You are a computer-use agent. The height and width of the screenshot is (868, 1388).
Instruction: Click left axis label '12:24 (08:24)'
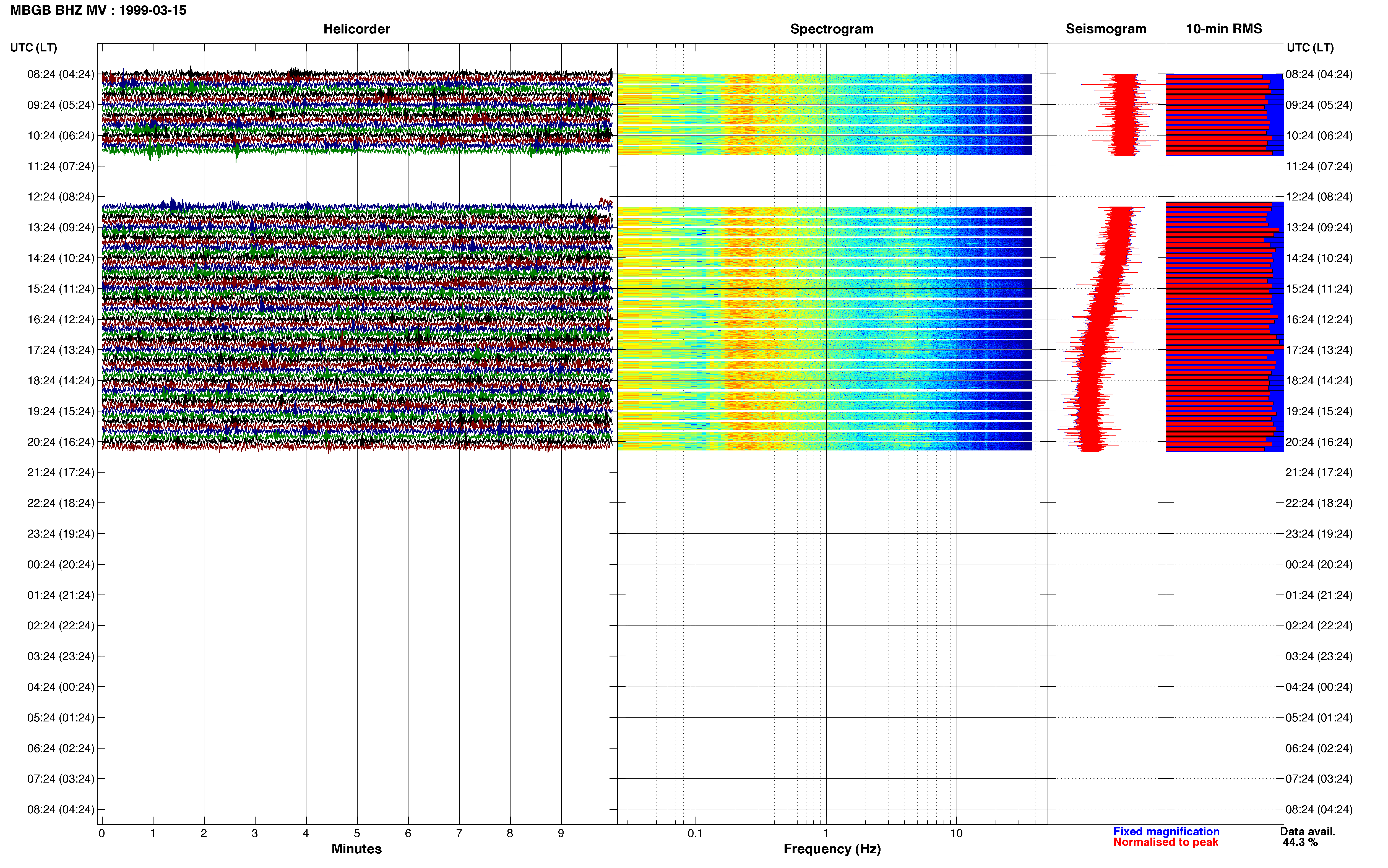(x=61, y=196)
